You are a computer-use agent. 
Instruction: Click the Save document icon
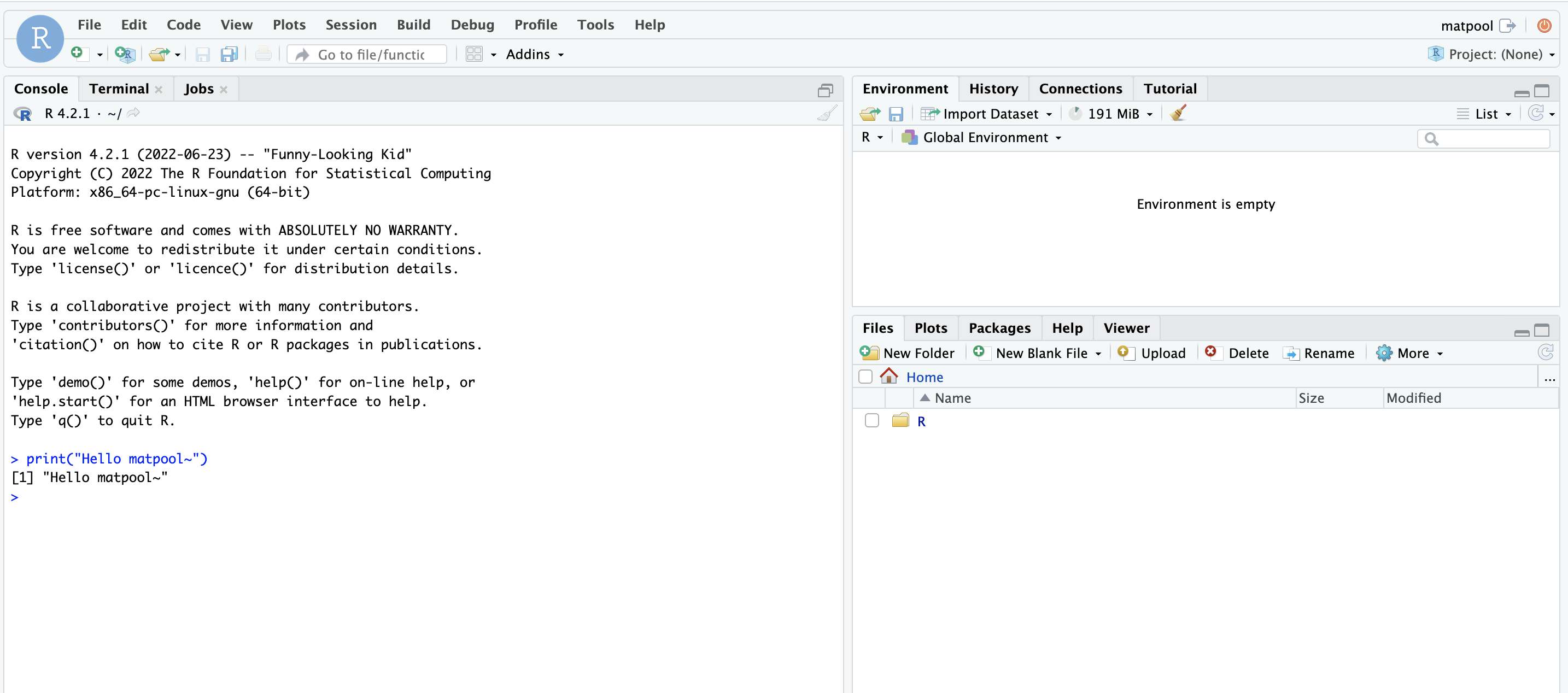[203, 54]
